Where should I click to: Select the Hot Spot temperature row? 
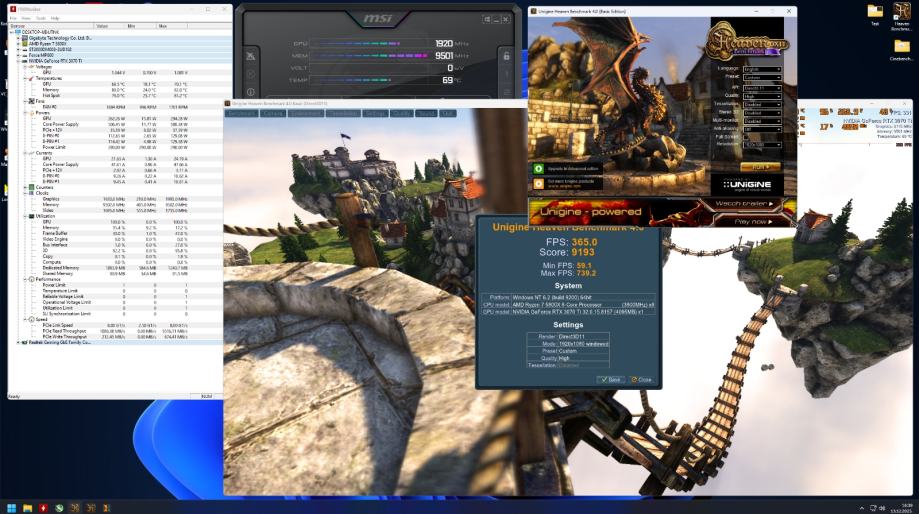tap(114, 96)
